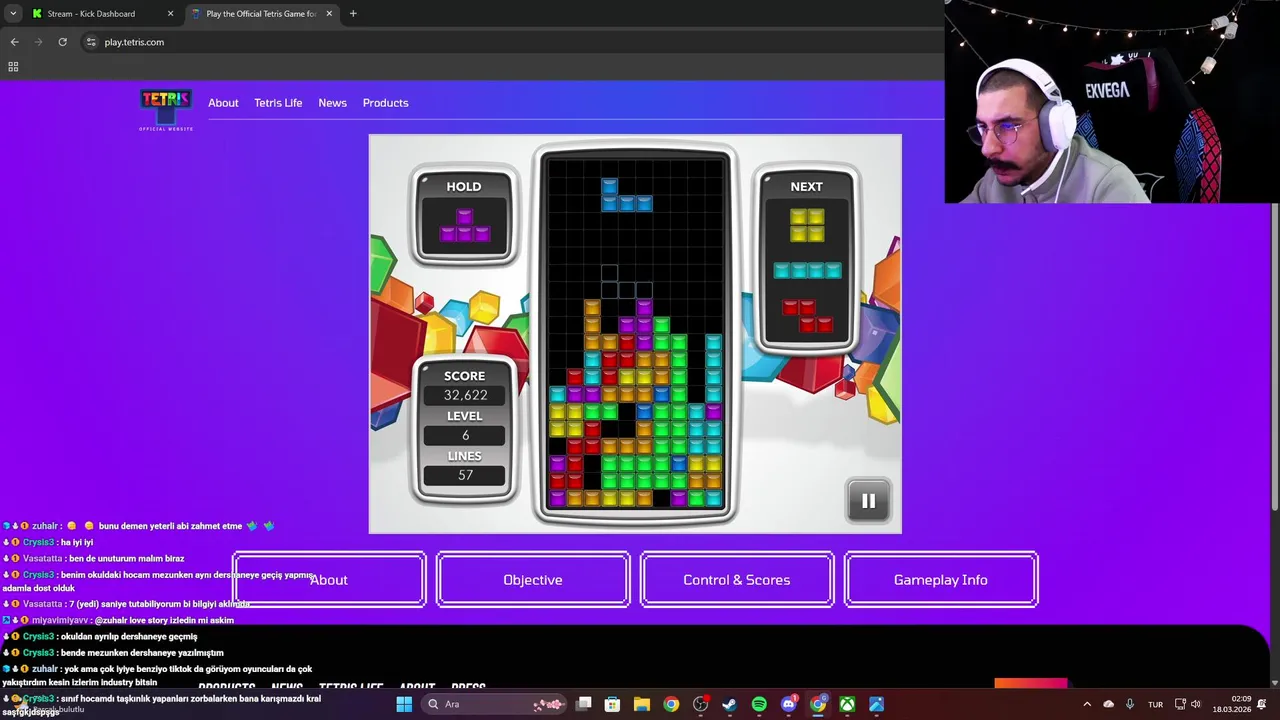Open Task View on the taskbar

[584, 704]
